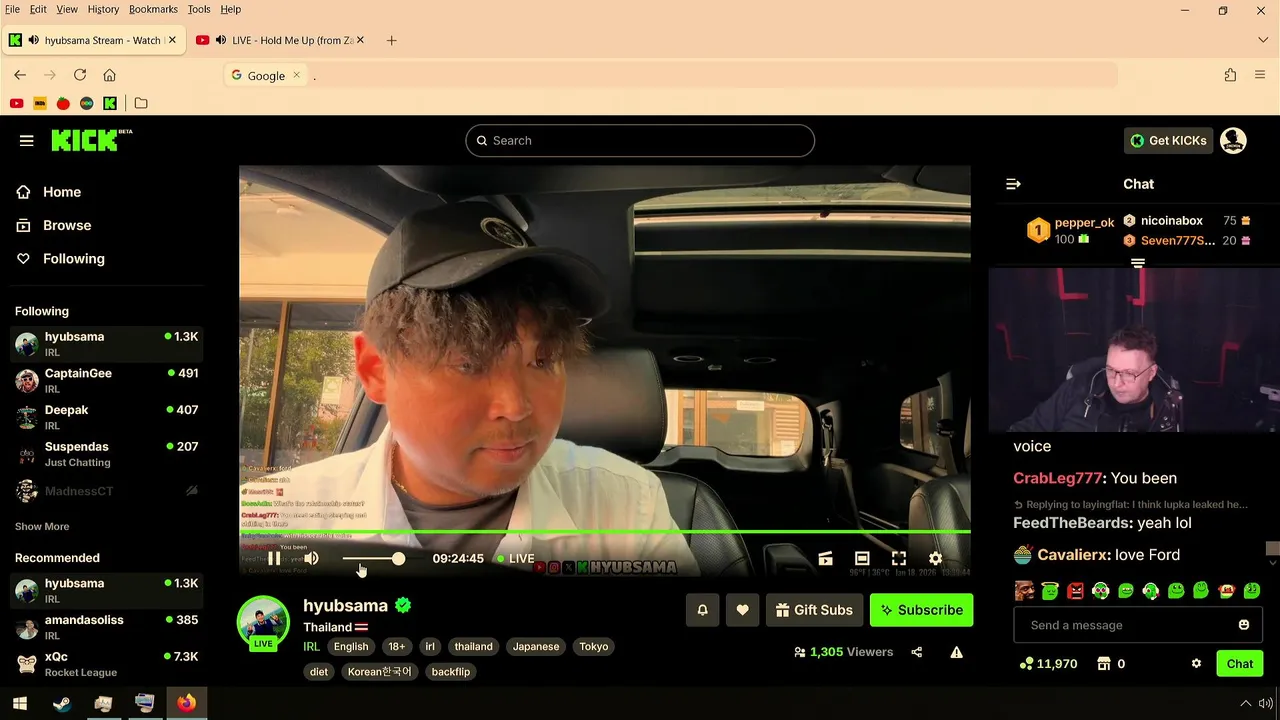The image size is (1280, 720).
Task: Open a new browser tab
Action: pos(392,40)
